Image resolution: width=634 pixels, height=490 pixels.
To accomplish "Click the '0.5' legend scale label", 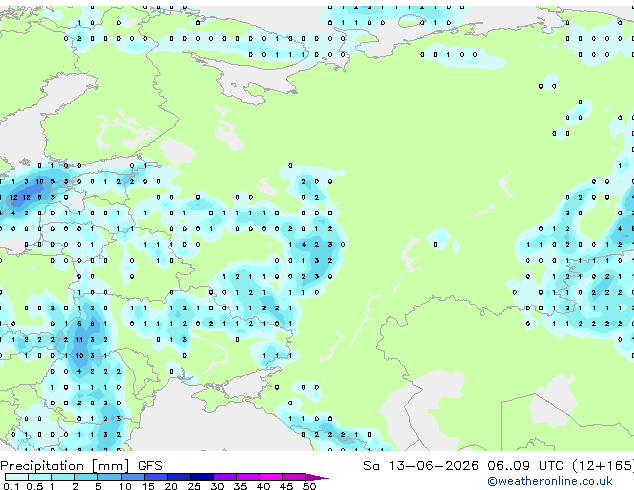I will point(35,486).
